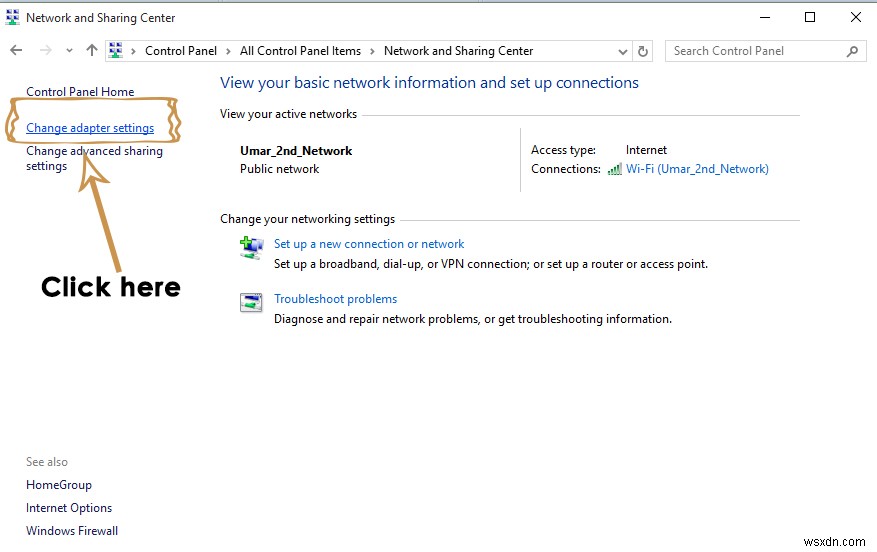
Task: Click the title bar Network icon
Action: (x=12, y=18)
